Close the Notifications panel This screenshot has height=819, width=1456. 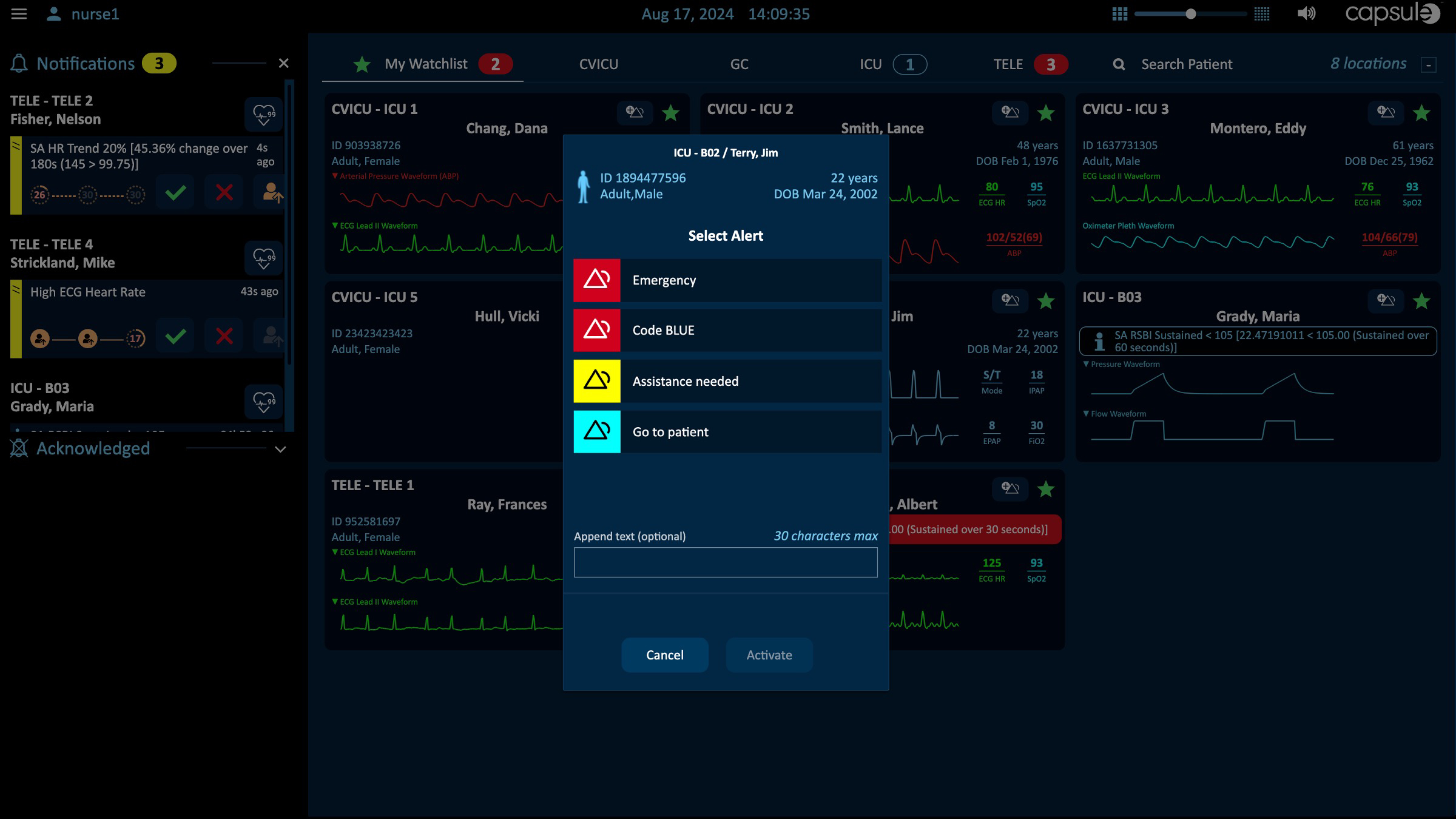pyautogui.click(x=283, y=63)
